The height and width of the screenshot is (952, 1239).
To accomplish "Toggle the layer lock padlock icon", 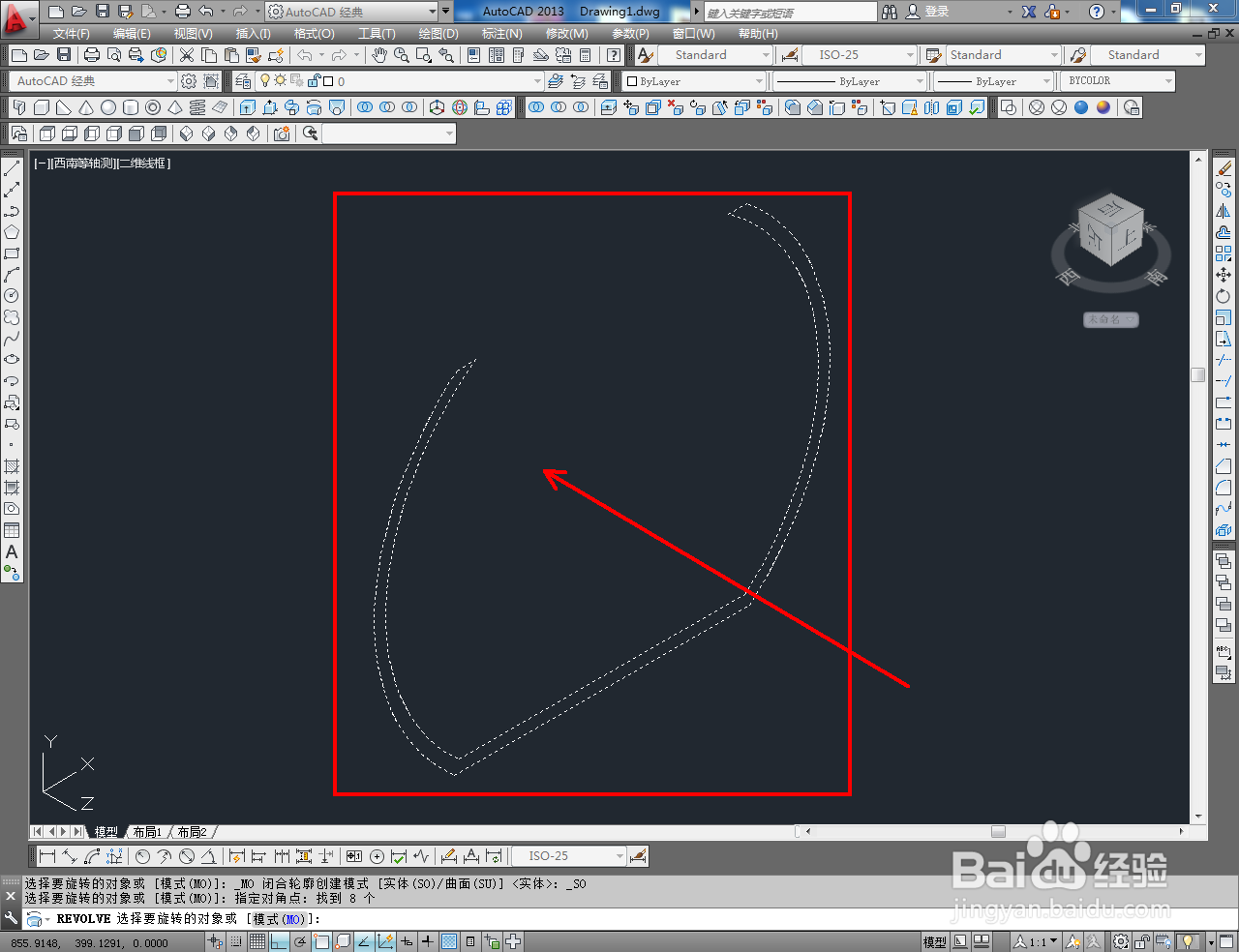I will (x=314, y=81).
